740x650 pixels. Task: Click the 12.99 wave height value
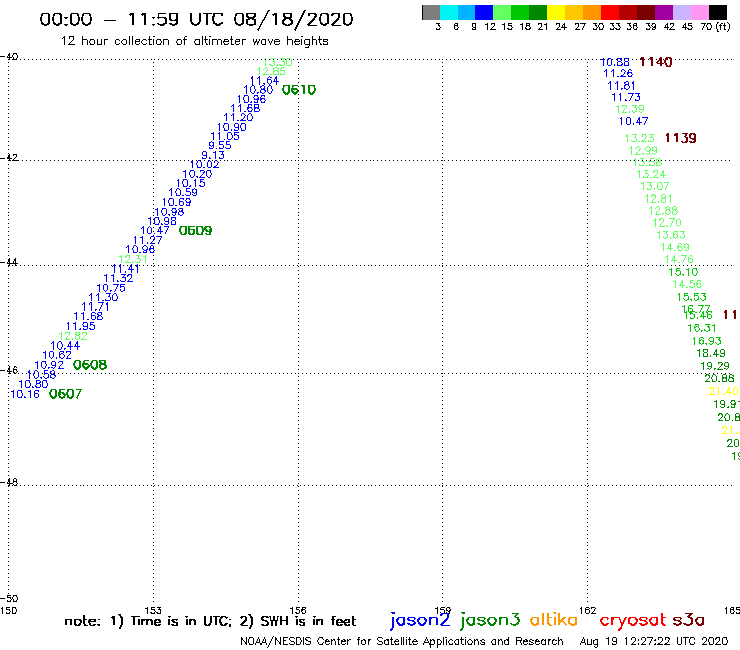[643, 151]
